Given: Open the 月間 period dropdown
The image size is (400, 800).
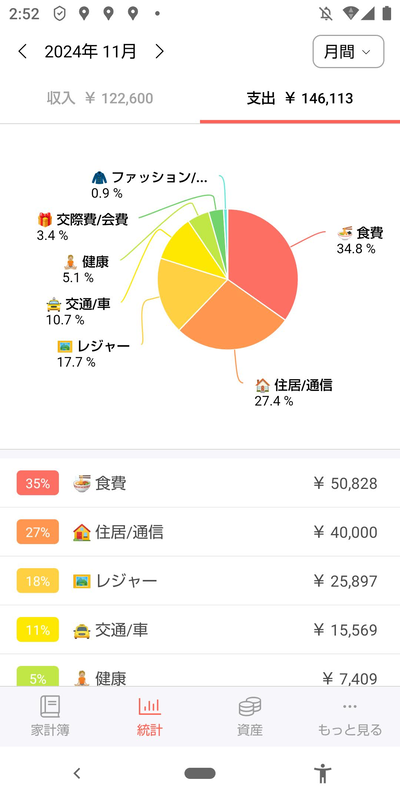Looking at the screenshot, I should 348,52.
